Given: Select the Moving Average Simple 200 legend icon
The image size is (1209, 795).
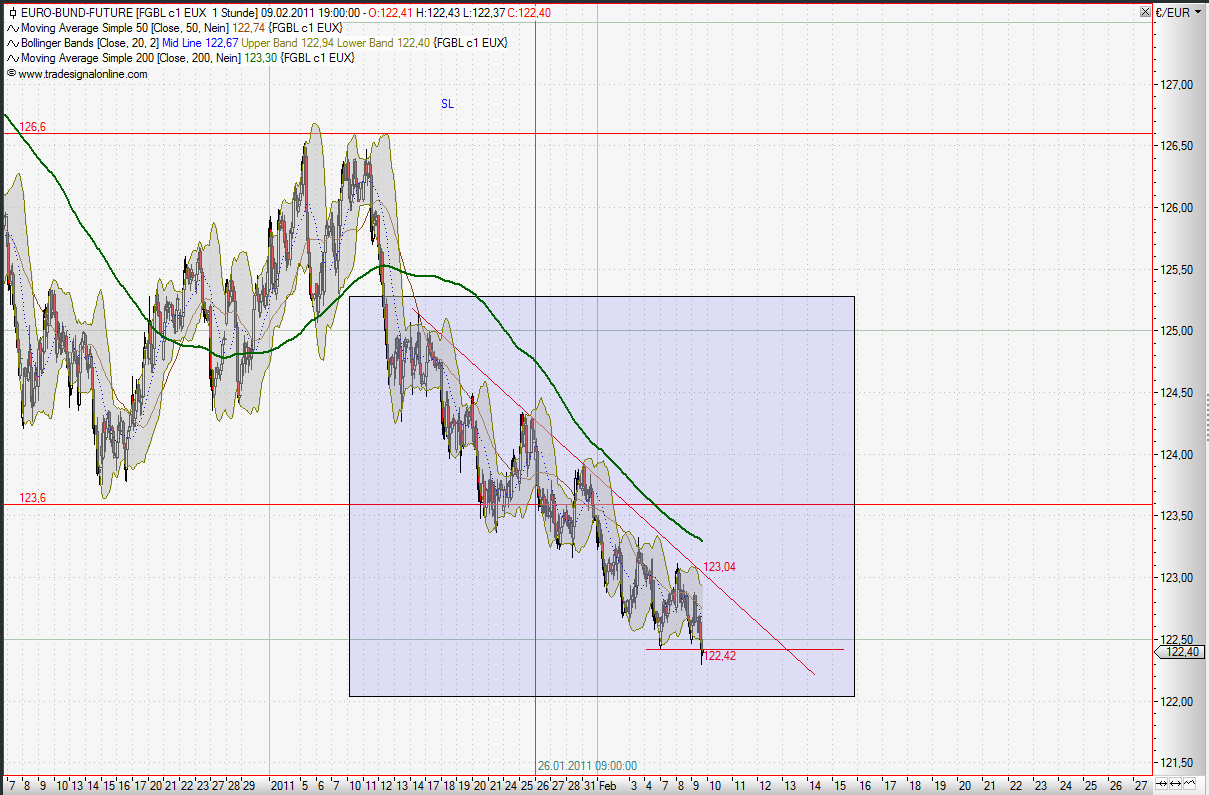Looking at the screenshot, I should pos(13,57).
